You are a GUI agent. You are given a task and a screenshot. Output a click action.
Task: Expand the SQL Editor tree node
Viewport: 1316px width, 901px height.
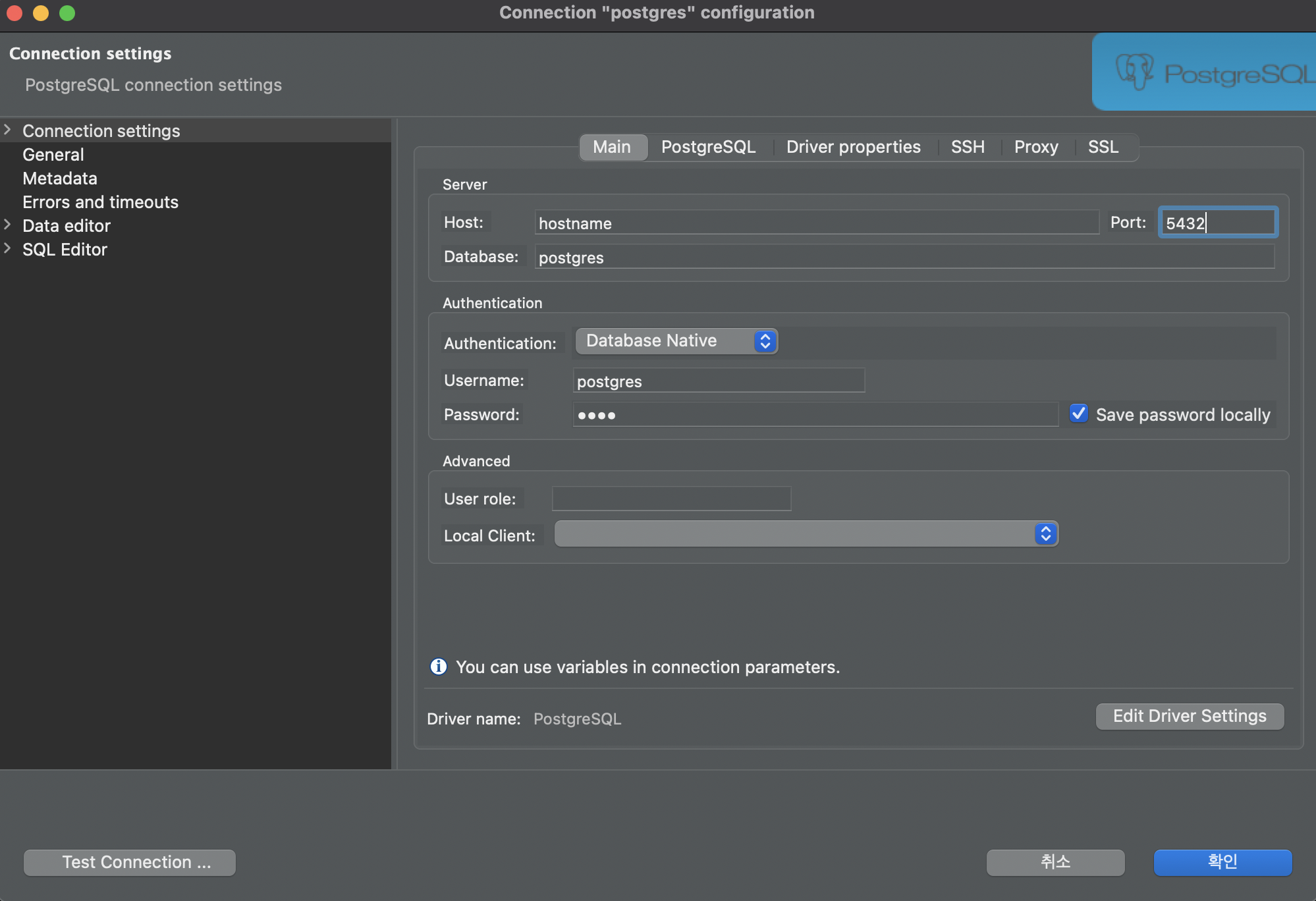[8, 249]
